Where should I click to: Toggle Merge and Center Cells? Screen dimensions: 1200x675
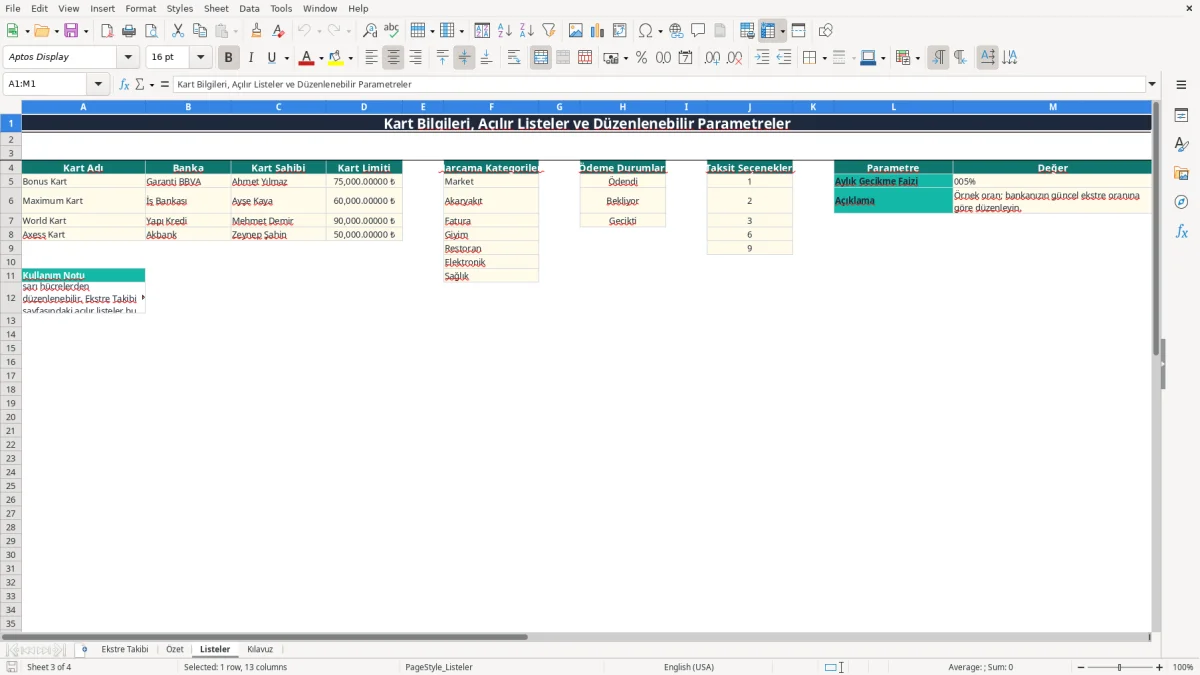click(541, 58)
